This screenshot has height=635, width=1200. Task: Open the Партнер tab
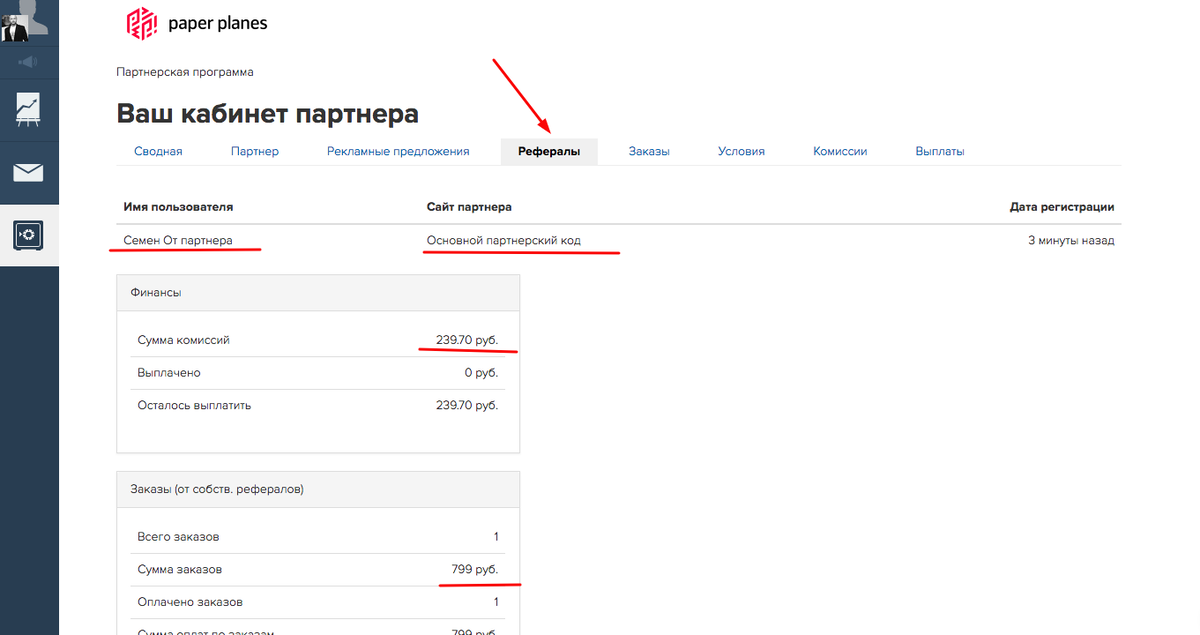(254, 151)
